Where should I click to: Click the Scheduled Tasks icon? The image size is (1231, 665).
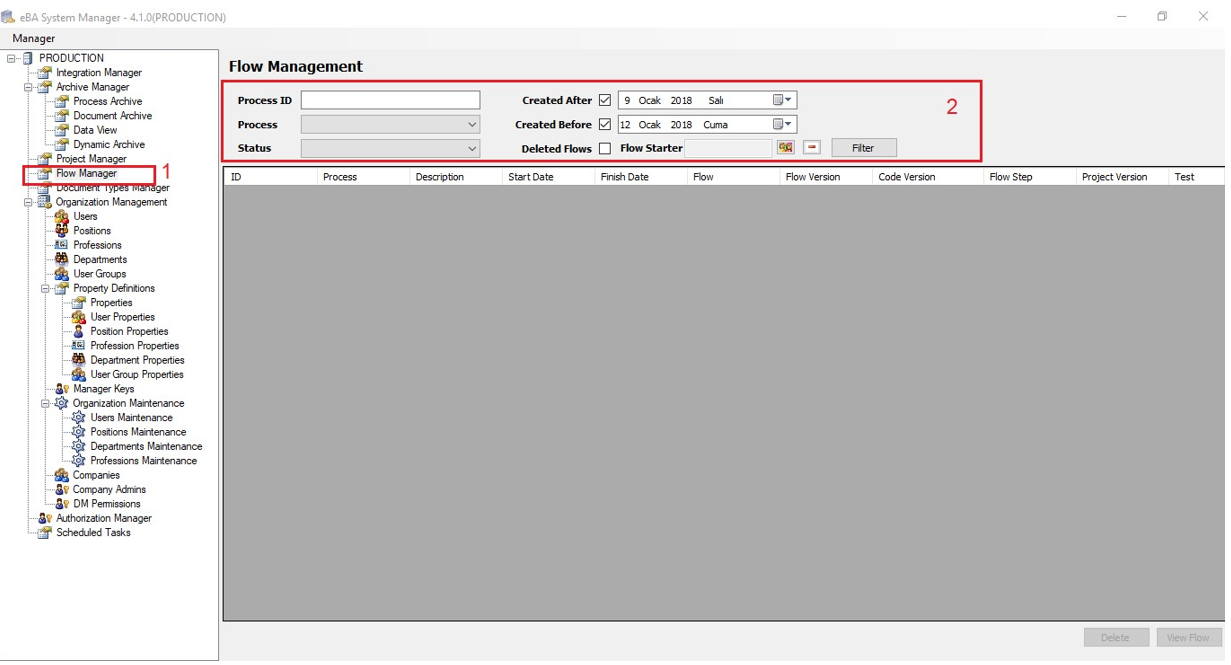coord(44,533)
